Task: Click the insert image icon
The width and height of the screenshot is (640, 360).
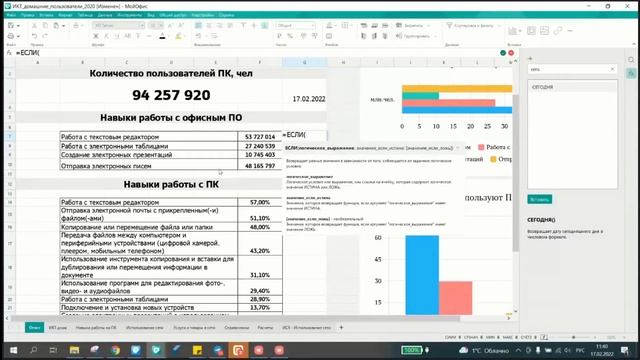Action: [x=544, y=30]
